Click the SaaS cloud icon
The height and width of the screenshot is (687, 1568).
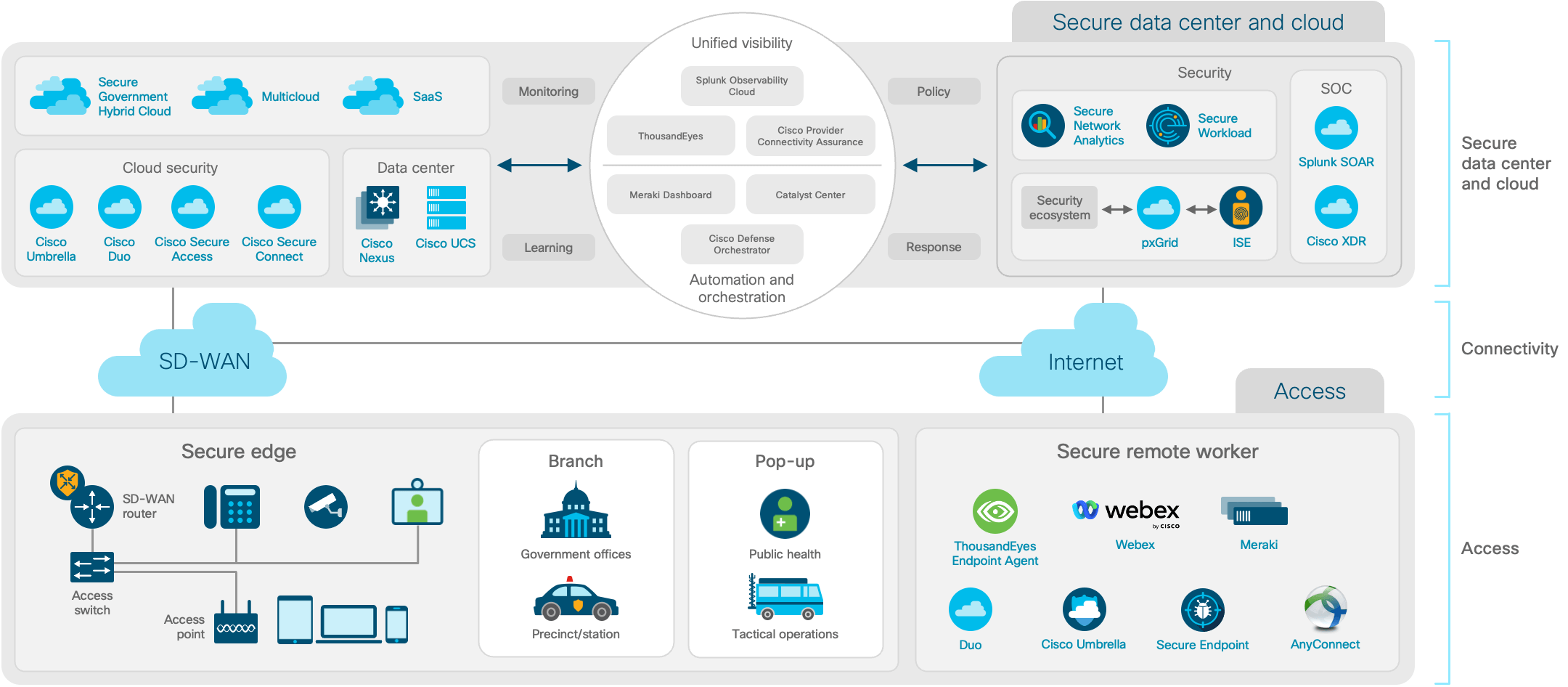coord(373,96)
